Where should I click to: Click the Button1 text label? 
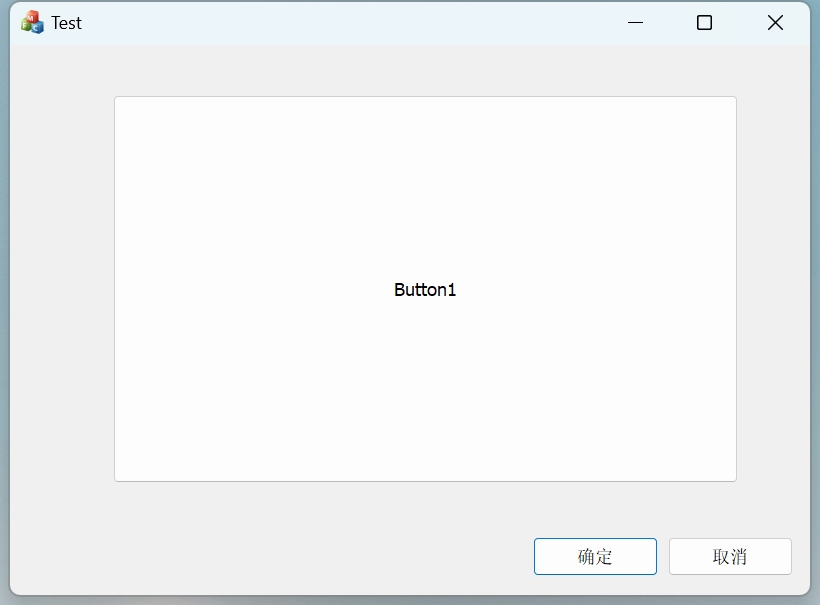(x=425, y=290)
